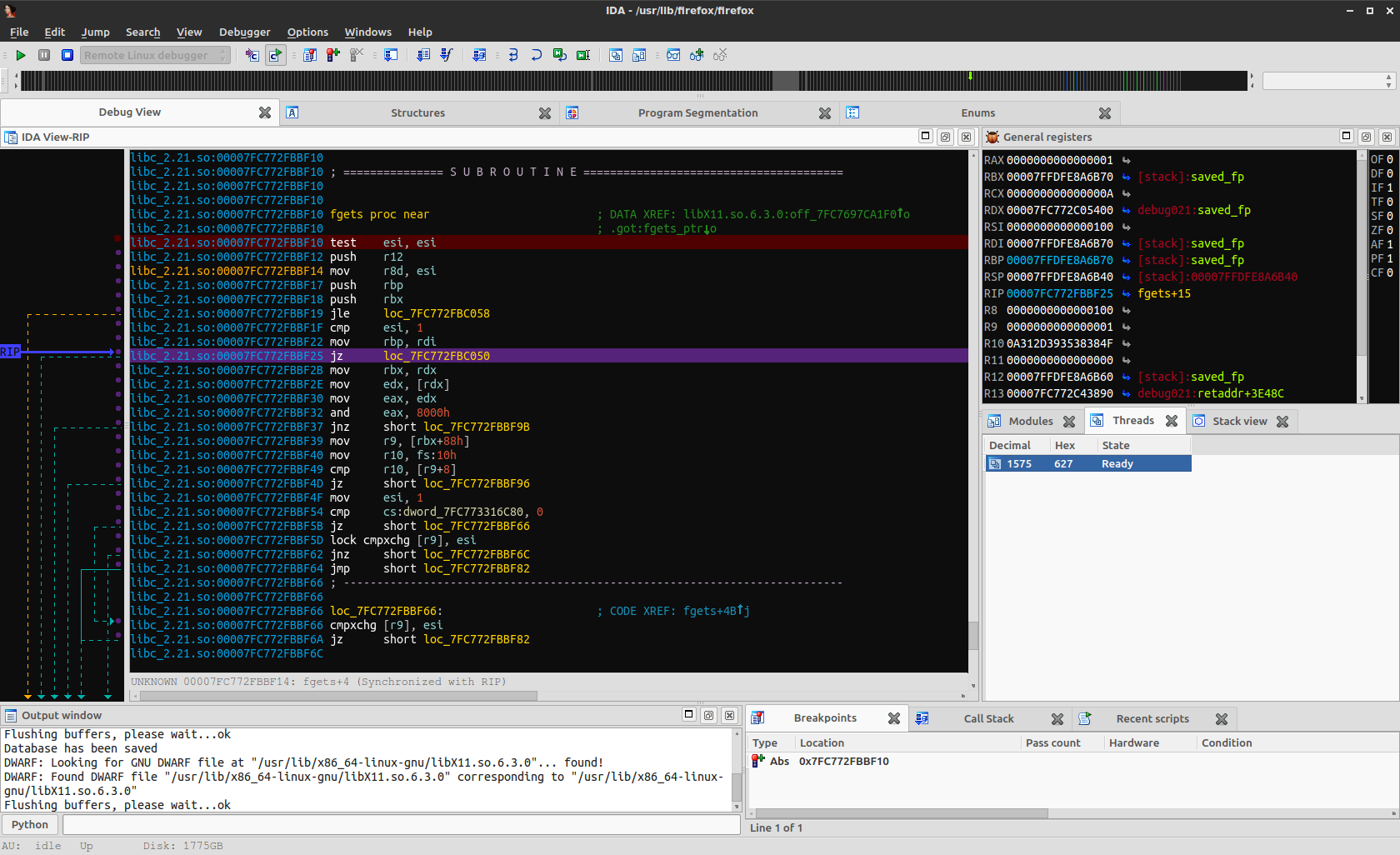Click the Add watch icon
Image resolution: width=1400 pixels, height=855 pixels.
[x=697, y=55]
